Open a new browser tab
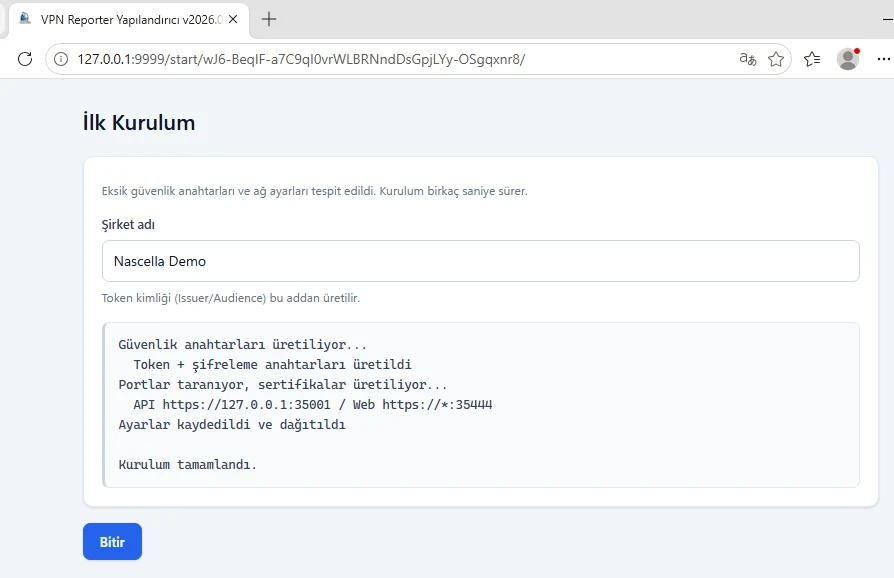Viewport: 894px width, 578px height. (x=269, y=19)
